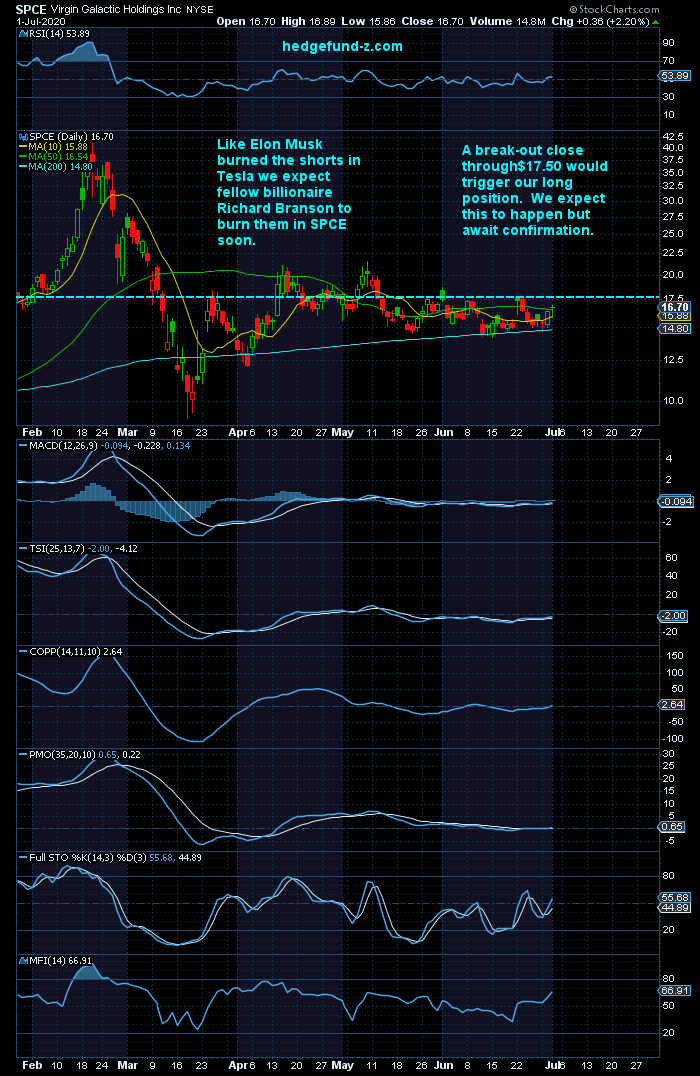Click the Elon Musk shorts annotation text
The height and width of the screenshot is (1076, 700).
[289, 192]
